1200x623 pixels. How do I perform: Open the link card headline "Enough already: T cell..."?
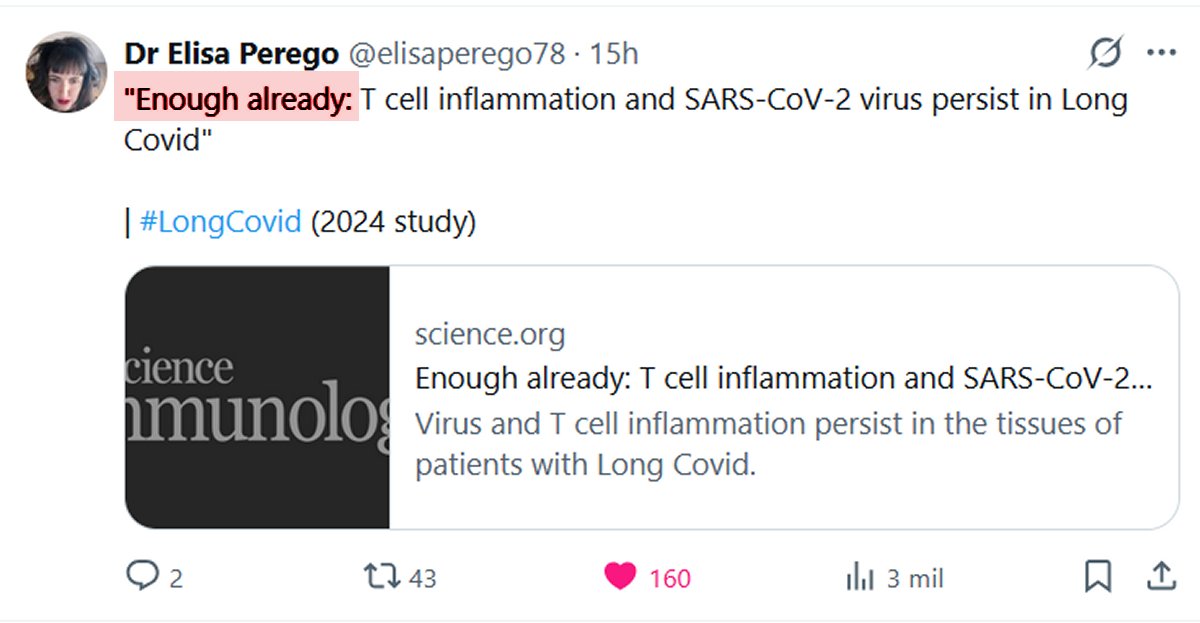pyautogui.click(x=783, y=379)
